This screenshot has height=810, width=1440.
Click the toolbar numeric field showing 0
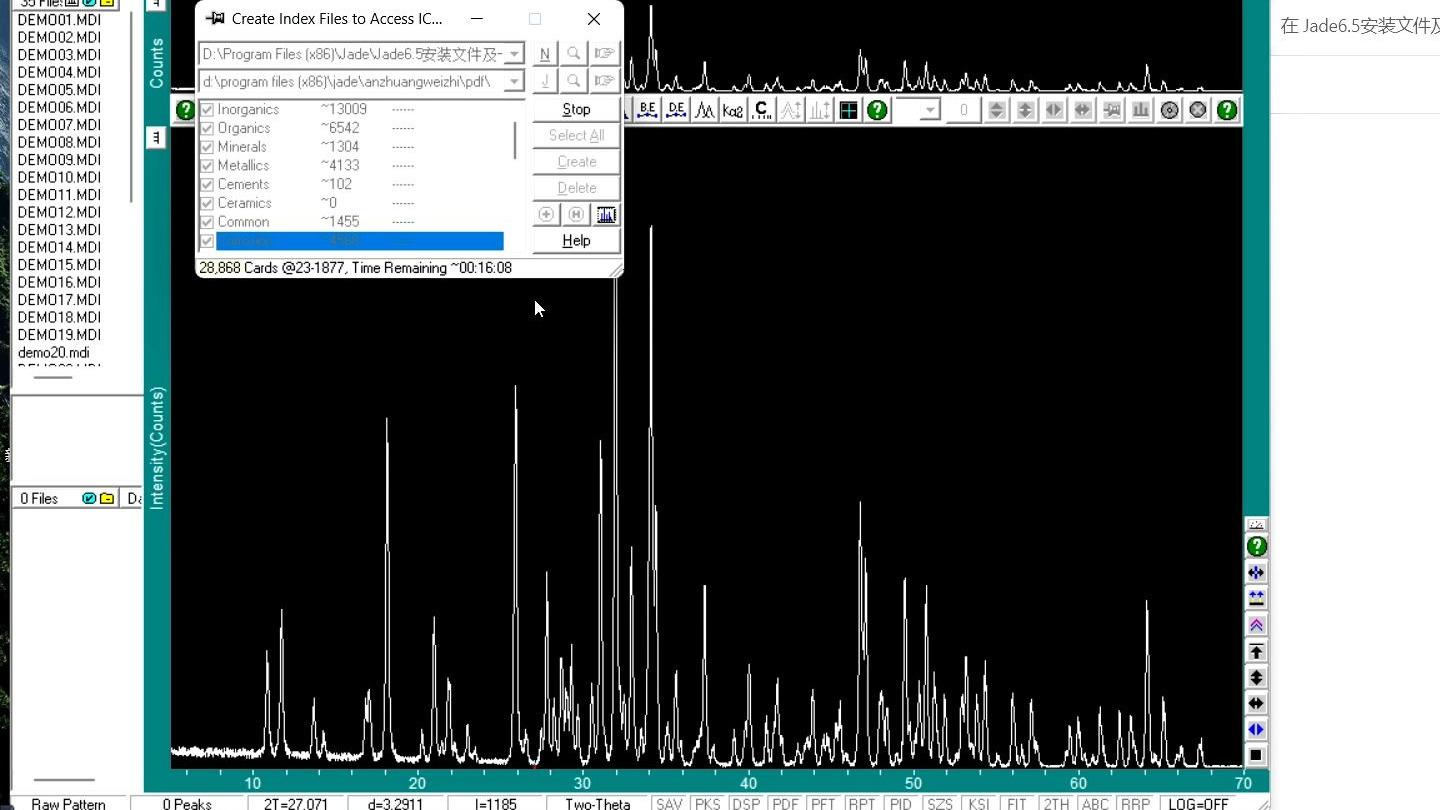pyautogui.click(x=964, y=110)
